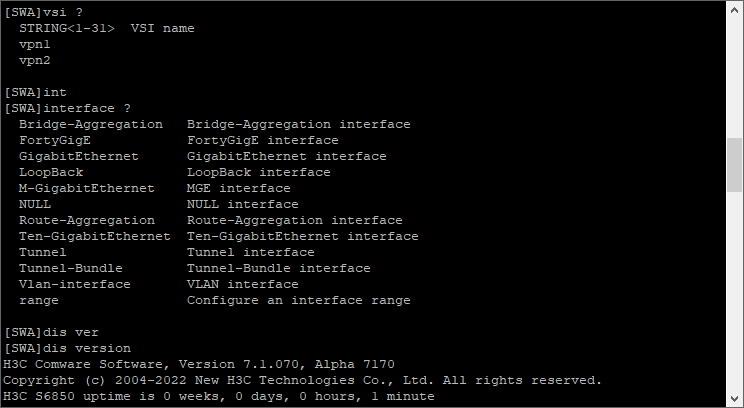The image size is (744, 408).
Task: Click the Route-Aggregation keyword in the first column
Action: click(86, 220)
